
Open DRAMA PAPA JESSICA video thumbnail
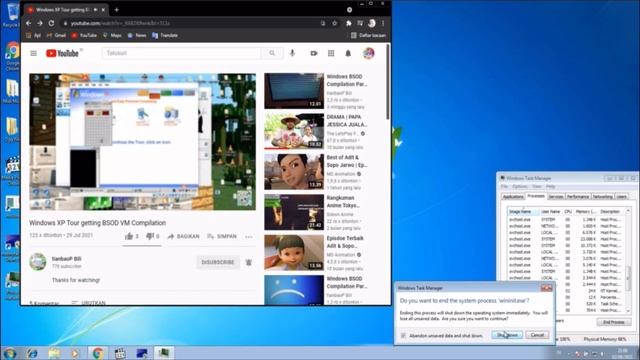pos(294,131)
